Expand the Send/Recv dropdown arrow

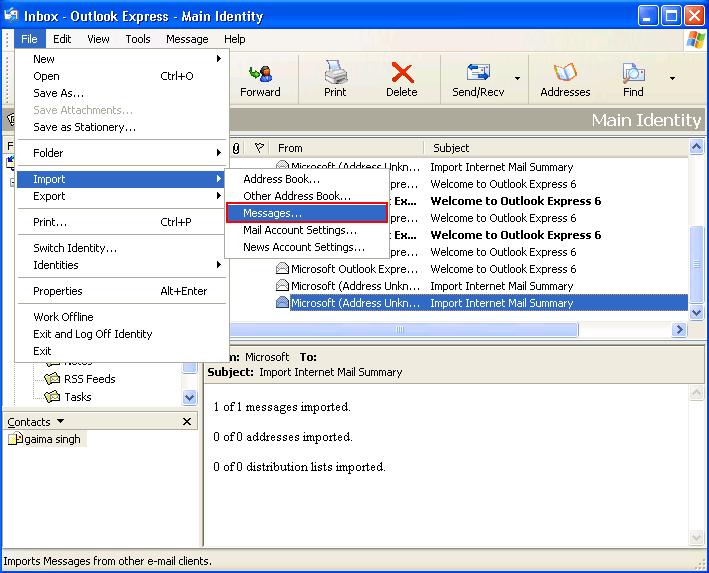click(x=517, y=78)
